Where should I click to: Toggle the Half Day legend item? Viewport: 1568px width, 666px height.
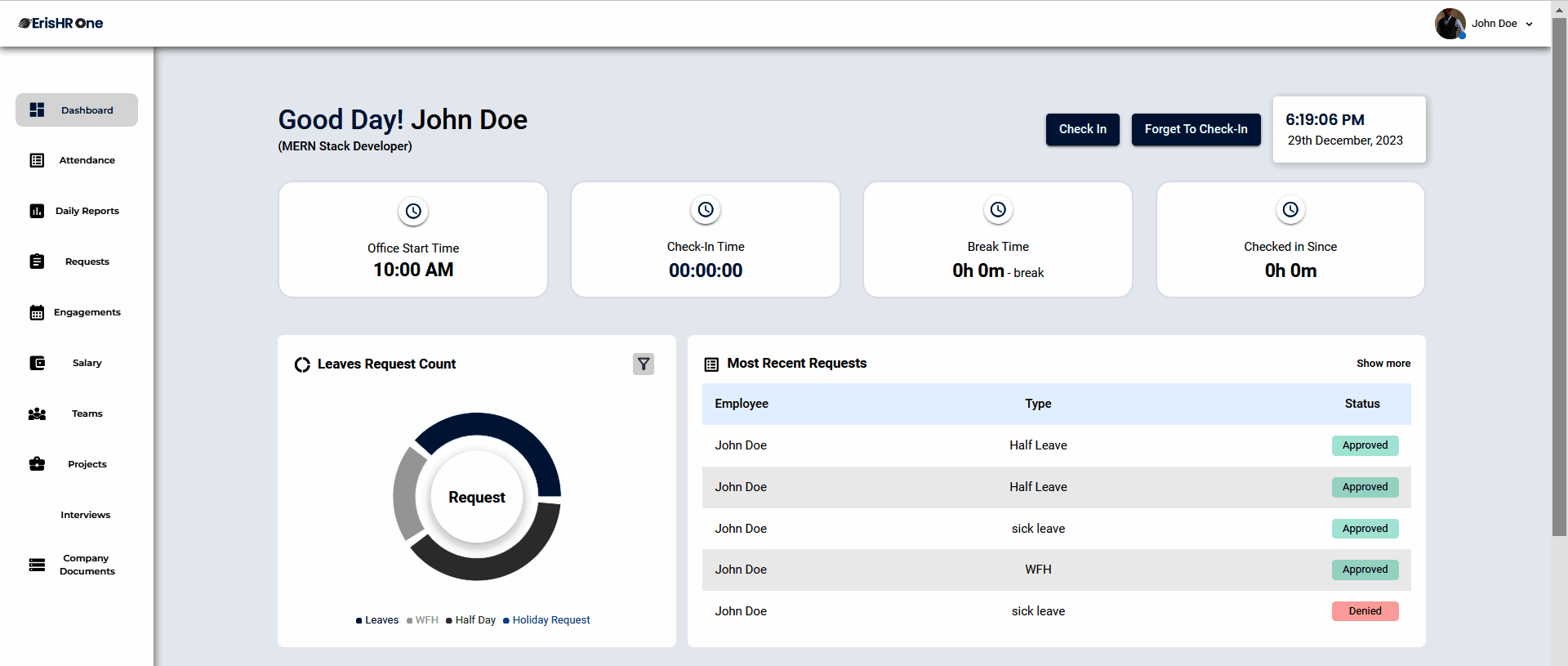(471, 620)
